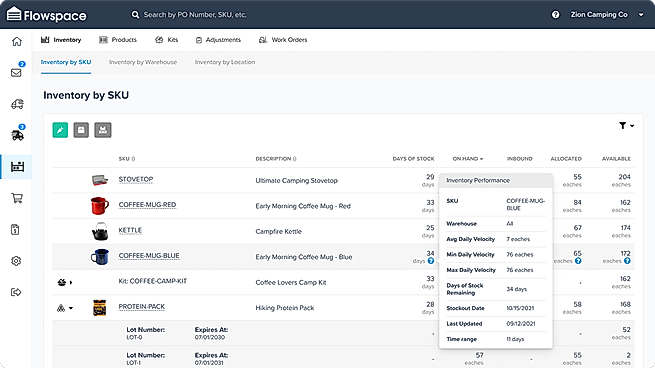Switch to Inventory by Warehouse subtab

[x=143, y=62]
